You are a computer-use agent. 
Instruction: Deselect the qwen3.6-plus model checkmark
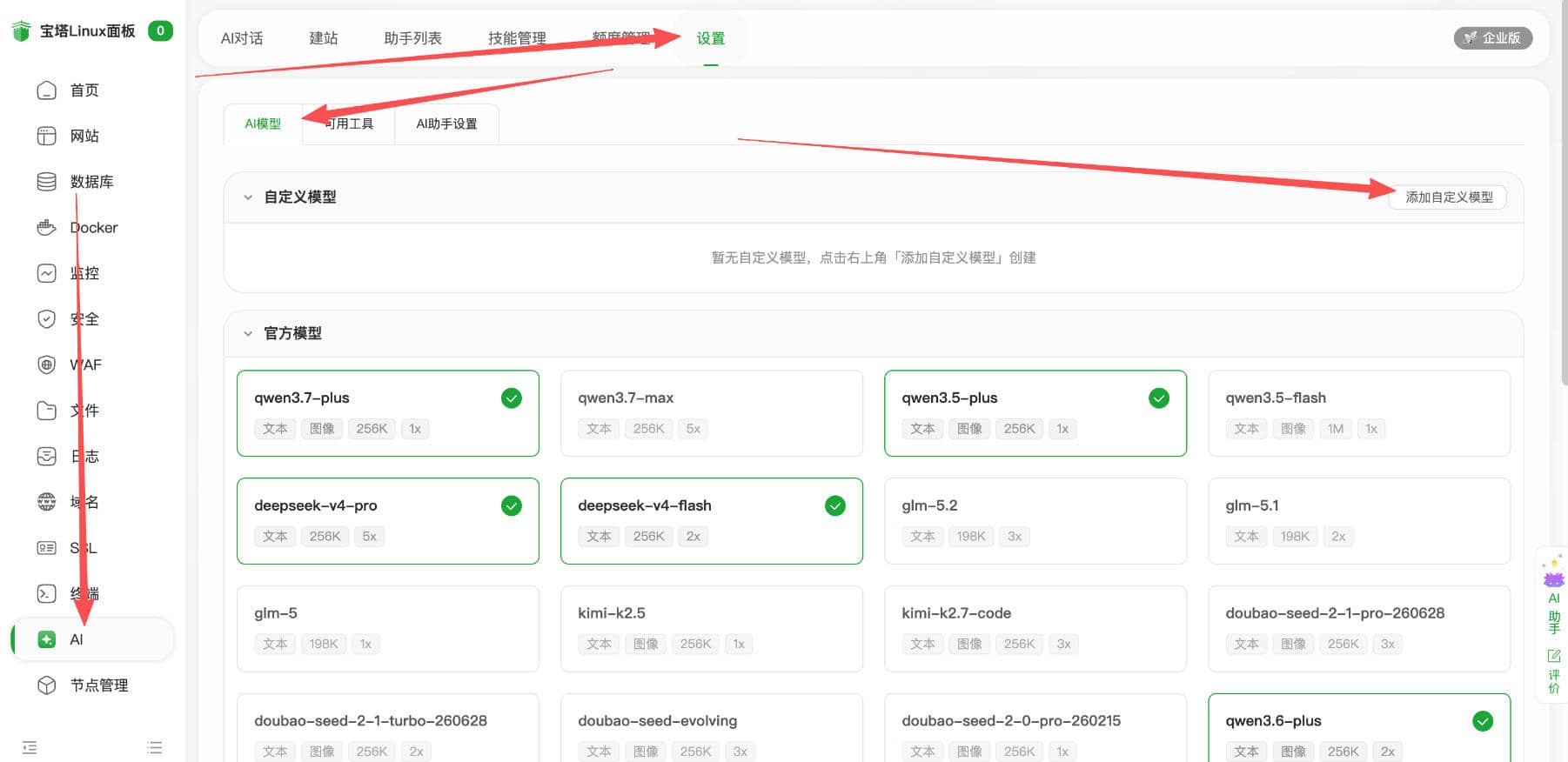coord(1483,721)
